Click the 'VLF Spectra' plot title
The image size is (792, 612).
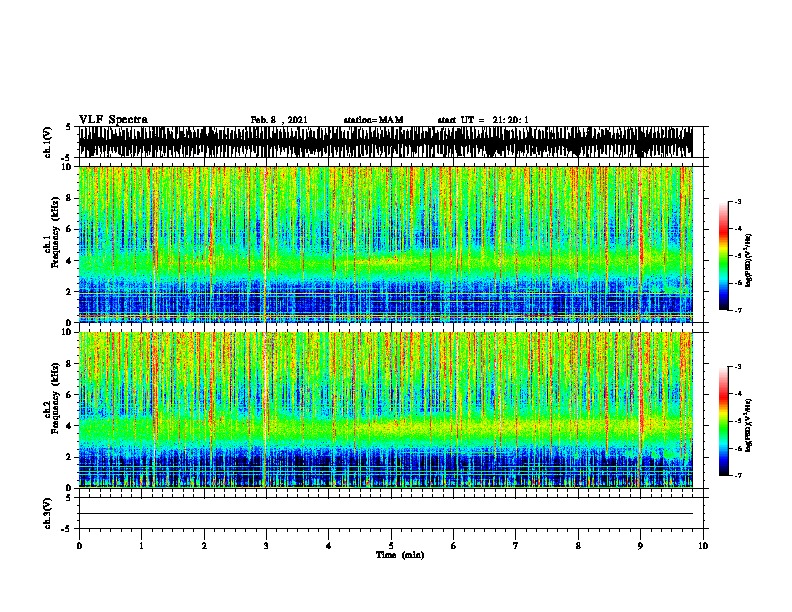pyautogui.click(x=113, y=120)
